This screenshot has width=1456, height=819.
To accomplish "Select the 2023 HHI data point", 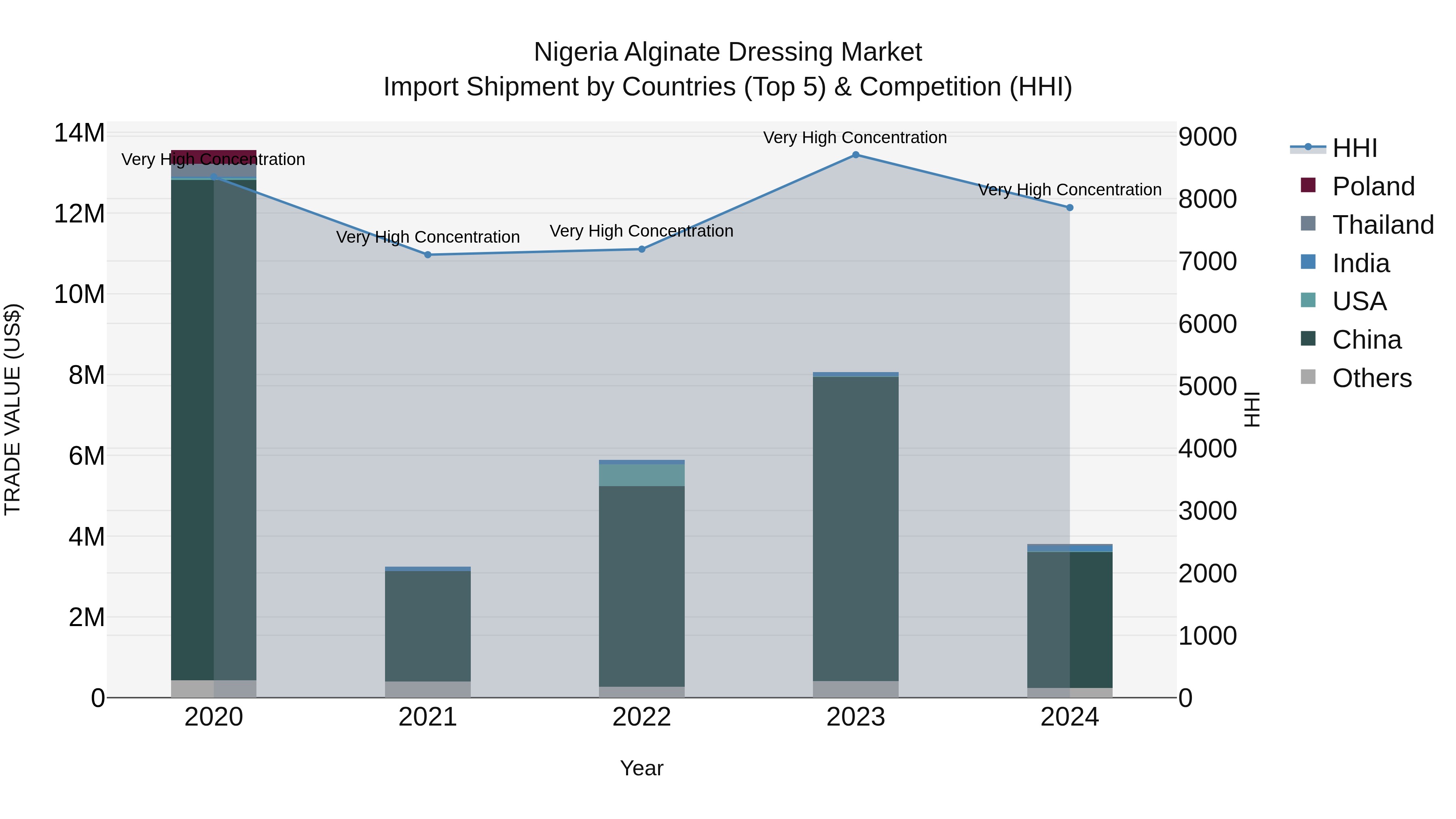I will pos(856,155).
